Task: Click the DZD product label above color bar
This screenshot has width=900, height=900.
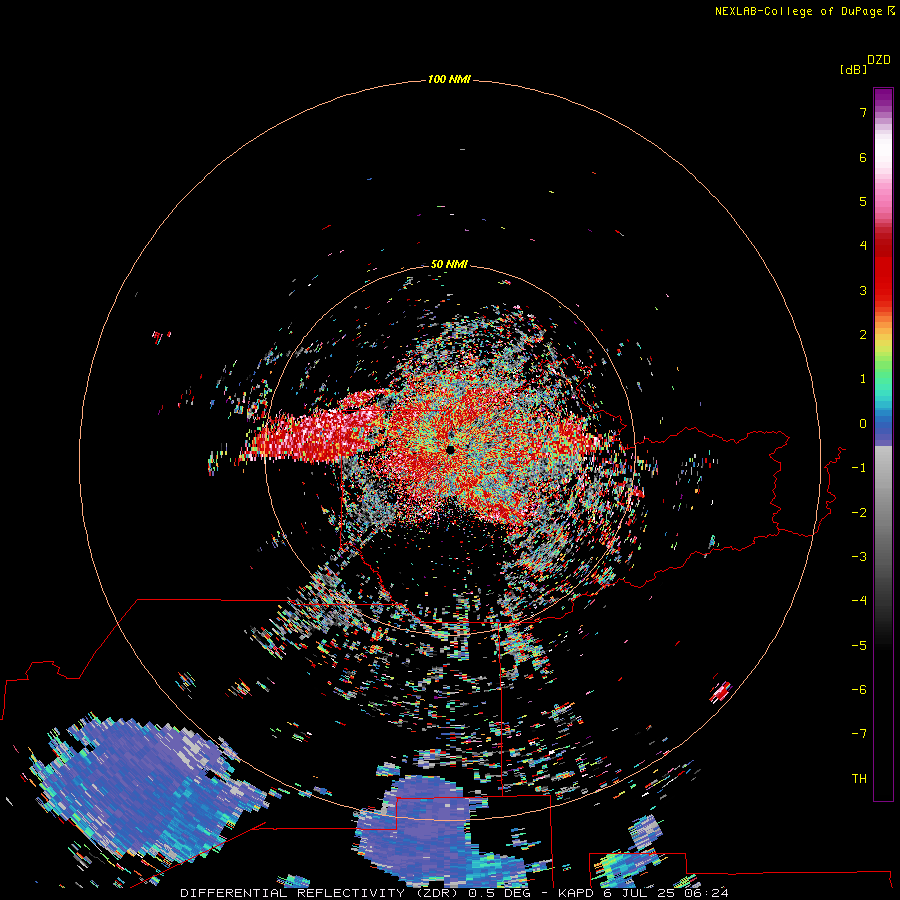Action: pos(879,60)
